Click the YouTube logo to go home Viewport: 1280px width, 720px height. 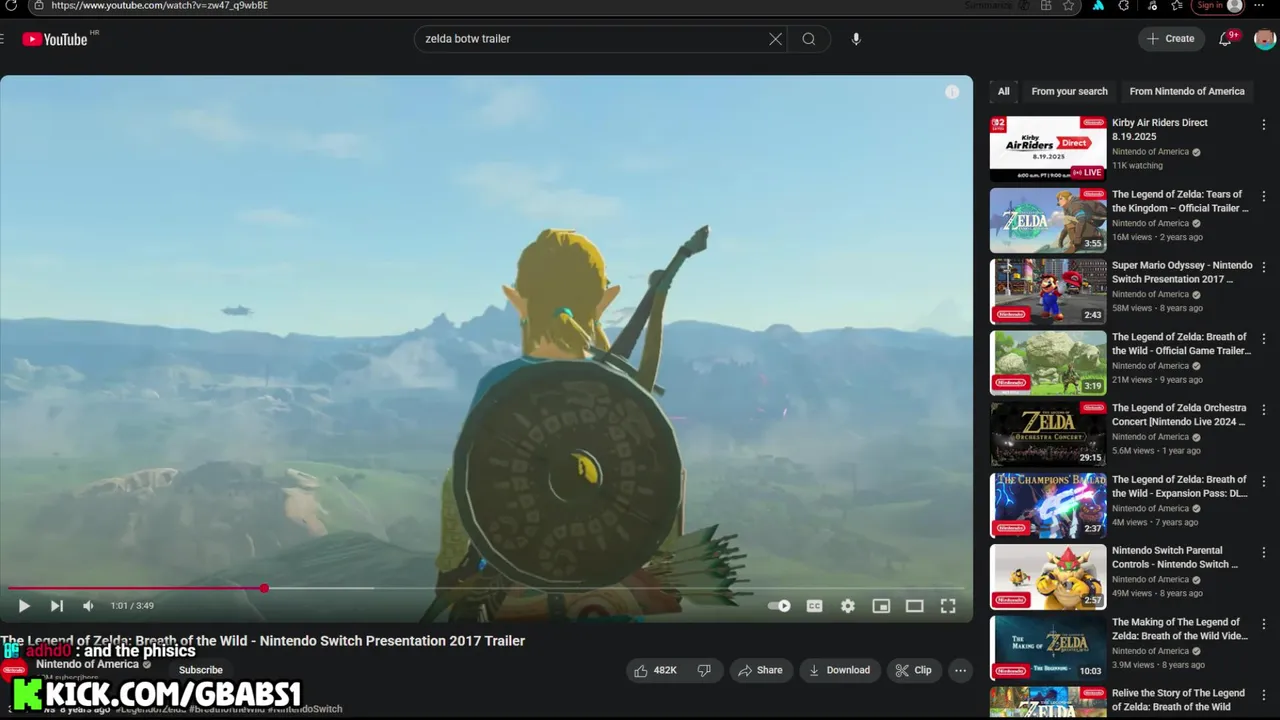55,39
